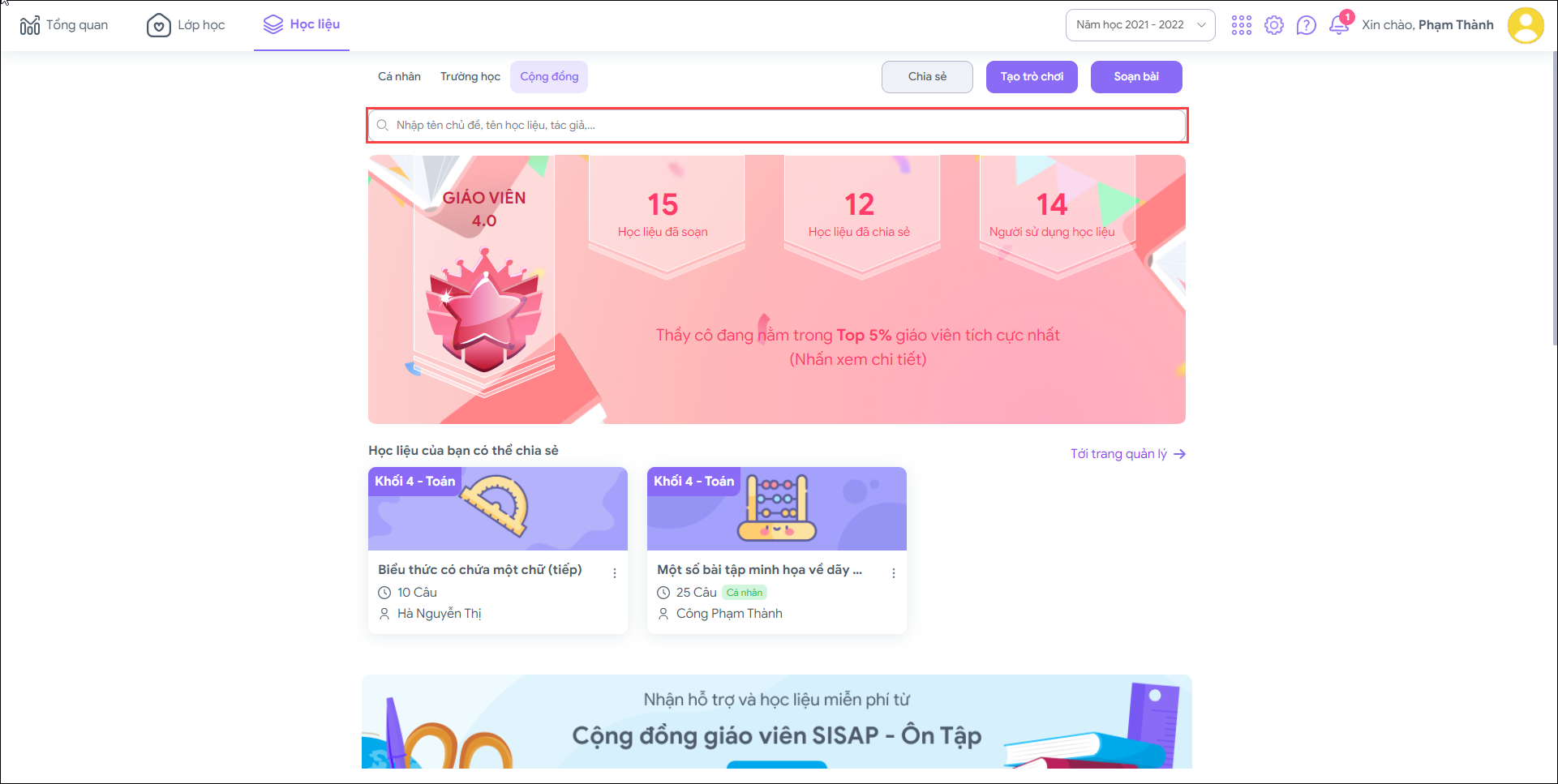Screen dimensions: 1558x784
Task: Expand the Năm học 2021 - 2022 dropdown
Action: pyautogui.click(x=1140, y=25)
